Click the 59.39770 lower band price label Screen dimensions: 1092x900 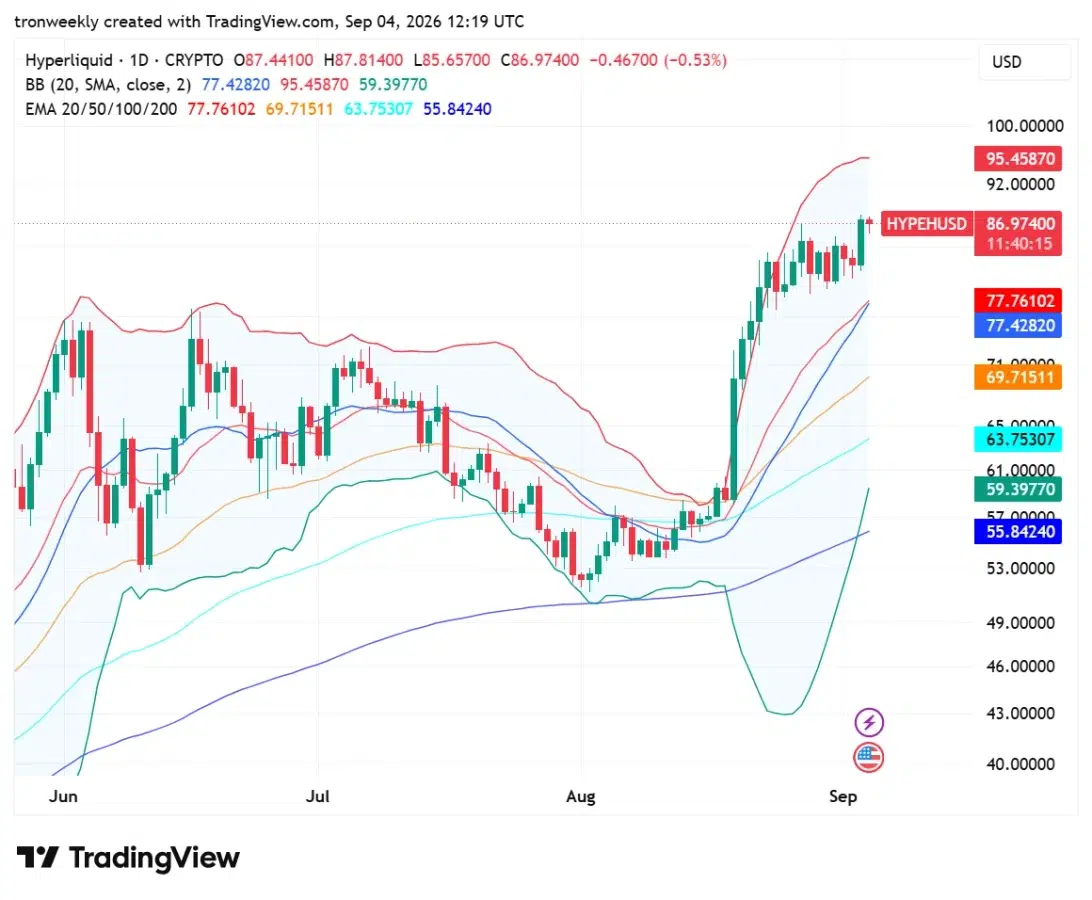point(1017,490)
